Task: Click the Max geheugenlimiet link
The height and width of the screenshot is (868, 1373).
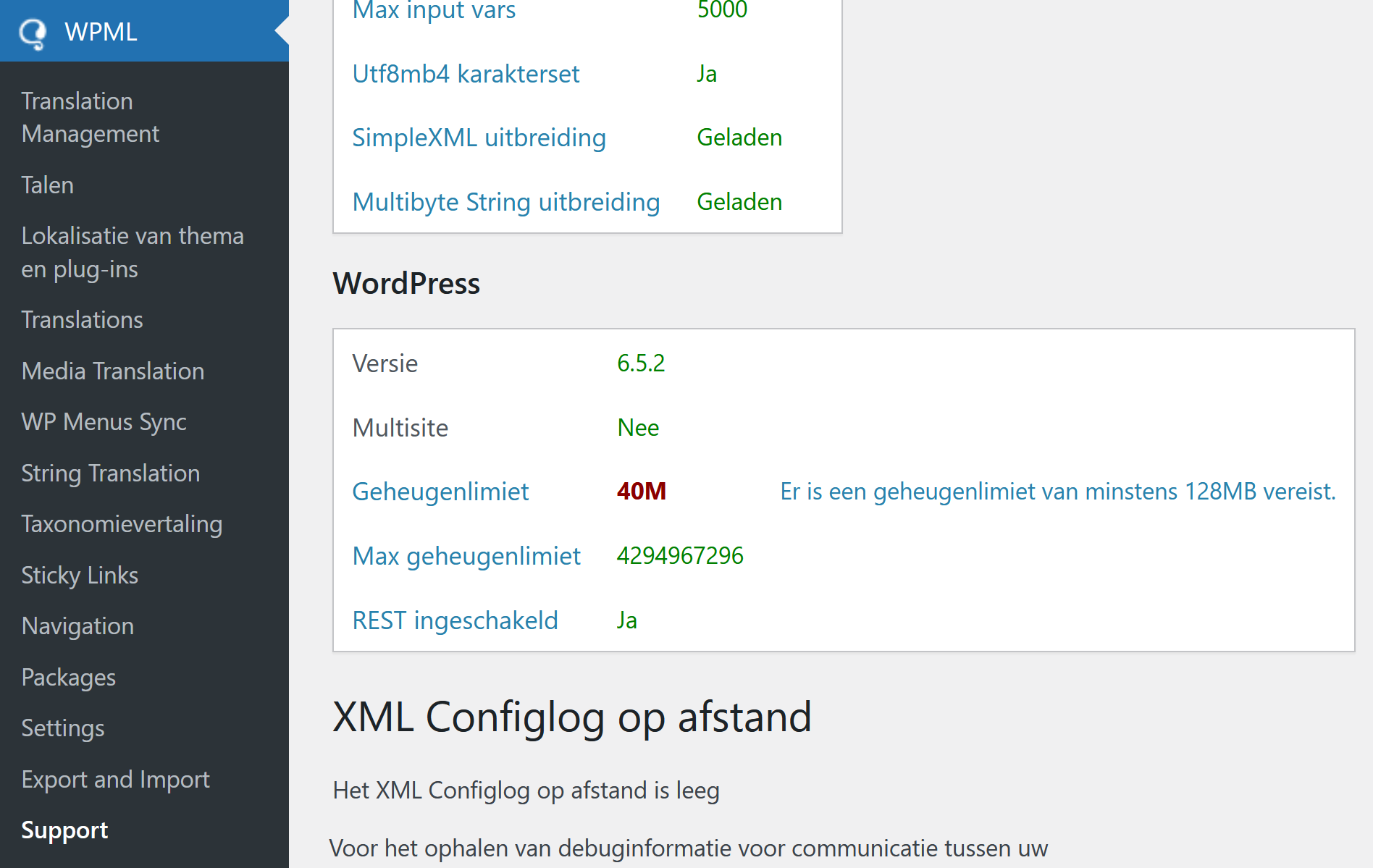Action: (x=466, y=556)
